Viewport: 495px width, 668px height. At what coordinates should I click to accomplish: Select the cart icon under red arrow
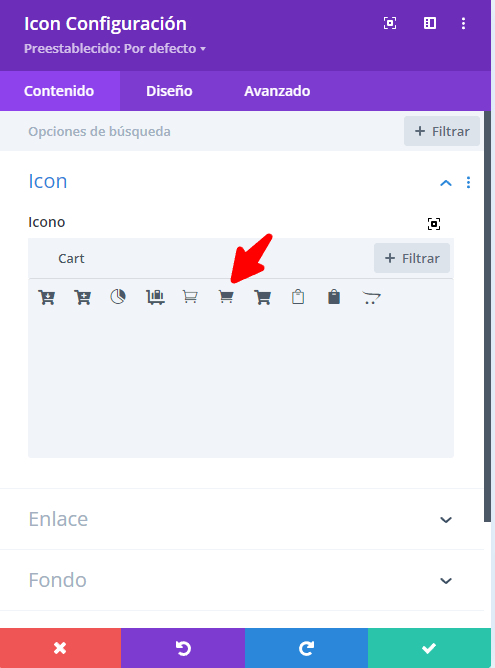click(226, 297)
